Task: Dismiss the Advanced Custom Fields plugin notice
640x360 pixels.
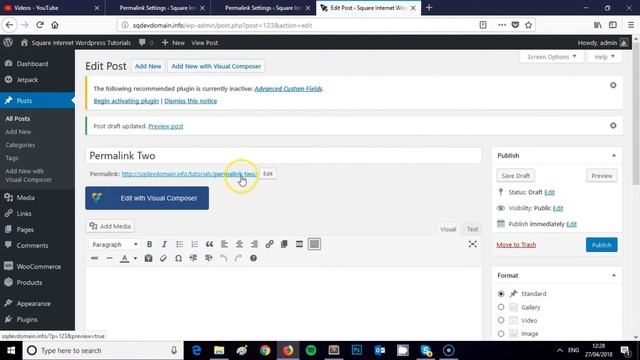Action: tap(613, 85)
